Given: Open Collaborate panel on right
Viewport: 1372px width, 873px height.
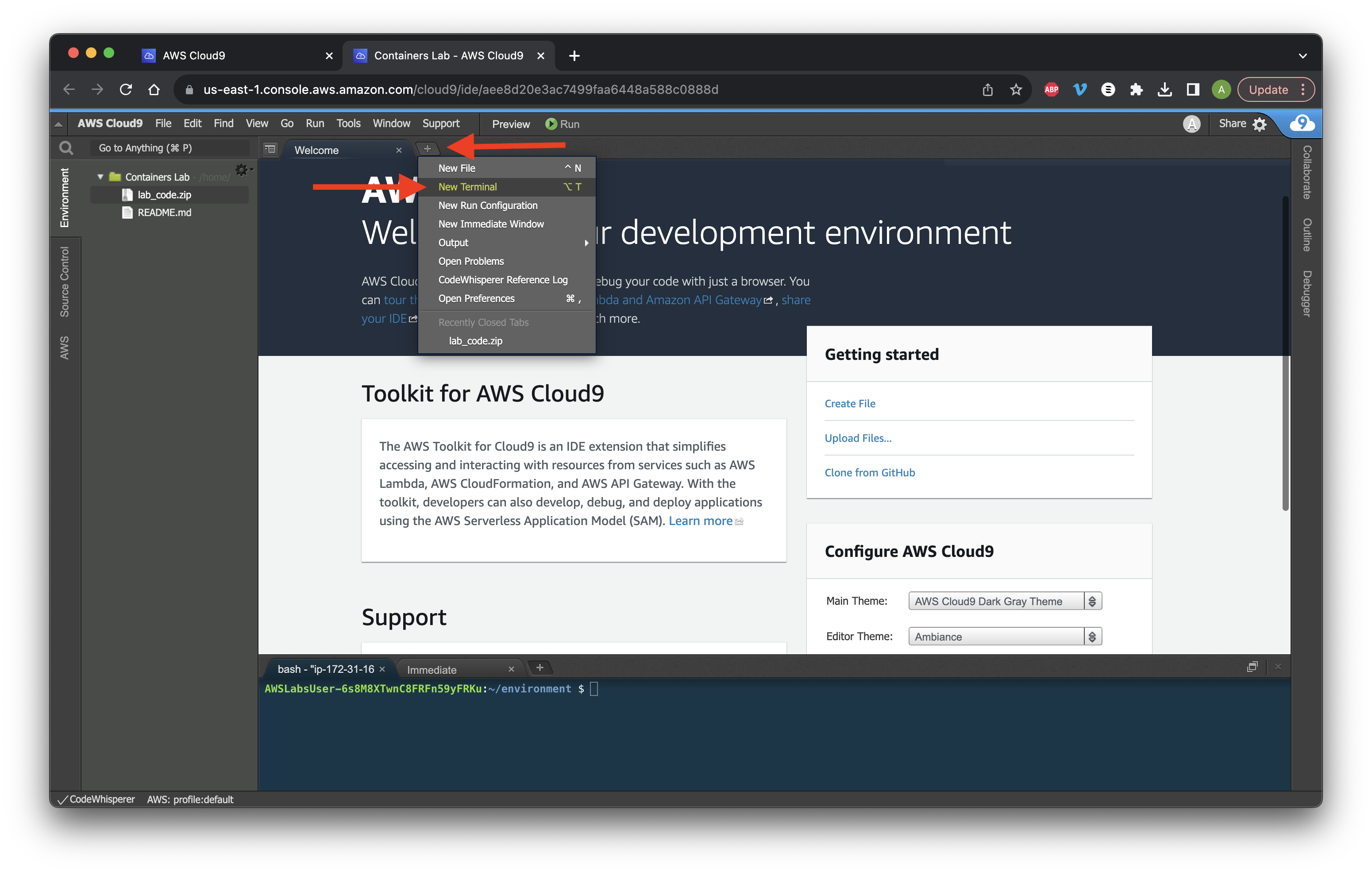Looking at the screenshot, I should [x=1307, y=172].
